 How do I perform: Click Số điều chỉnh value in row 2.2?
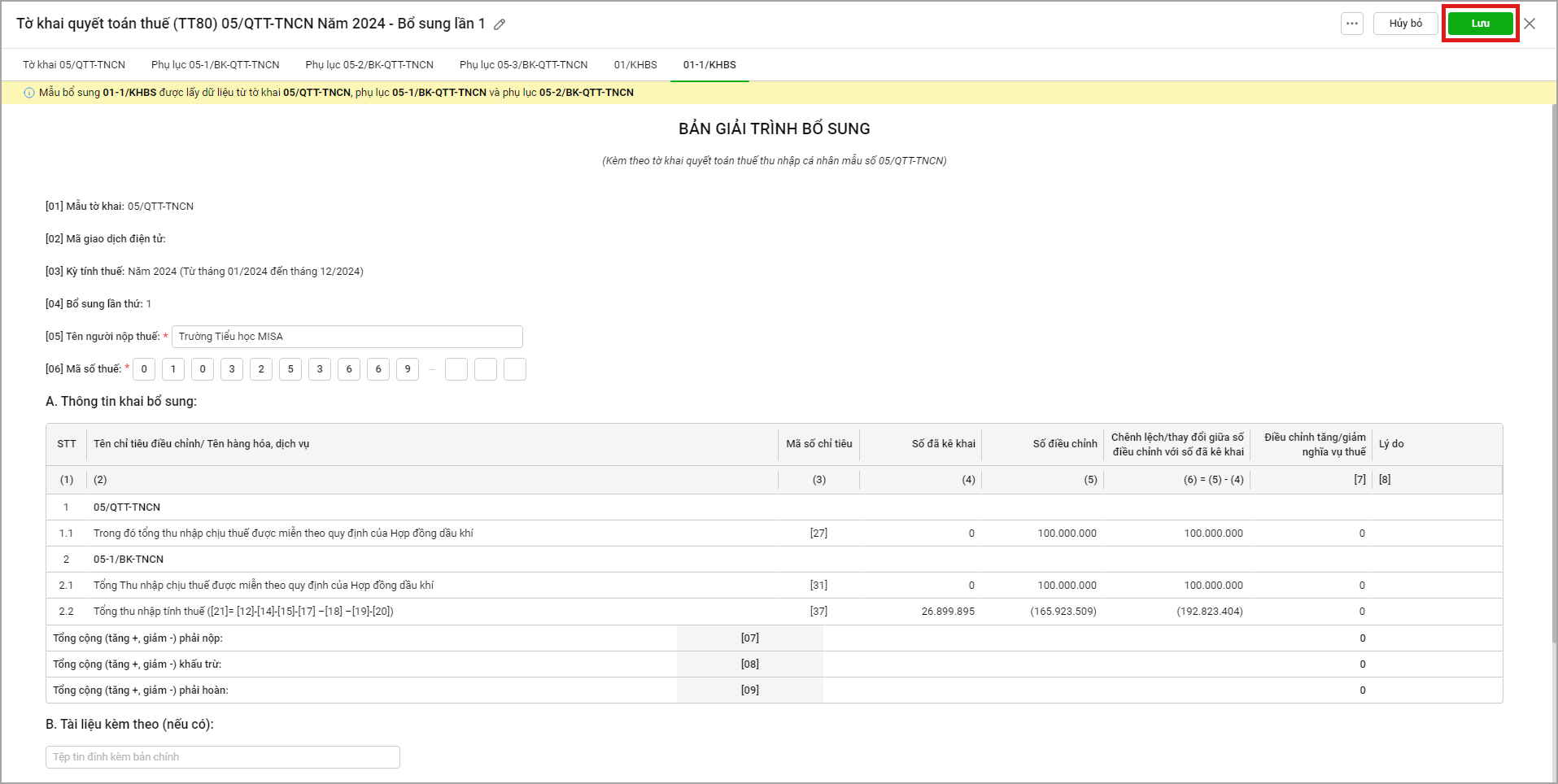[x=1063, y=612]
